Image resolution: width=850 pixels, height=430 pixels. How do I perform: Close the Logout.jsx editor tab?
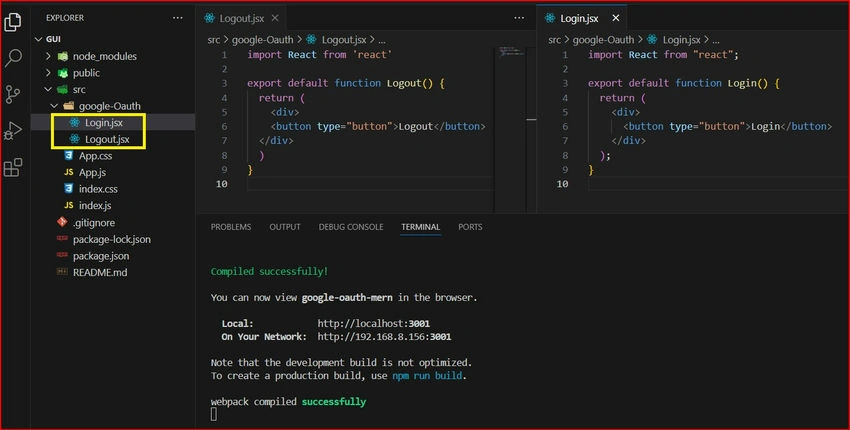[x=275, y=18]
